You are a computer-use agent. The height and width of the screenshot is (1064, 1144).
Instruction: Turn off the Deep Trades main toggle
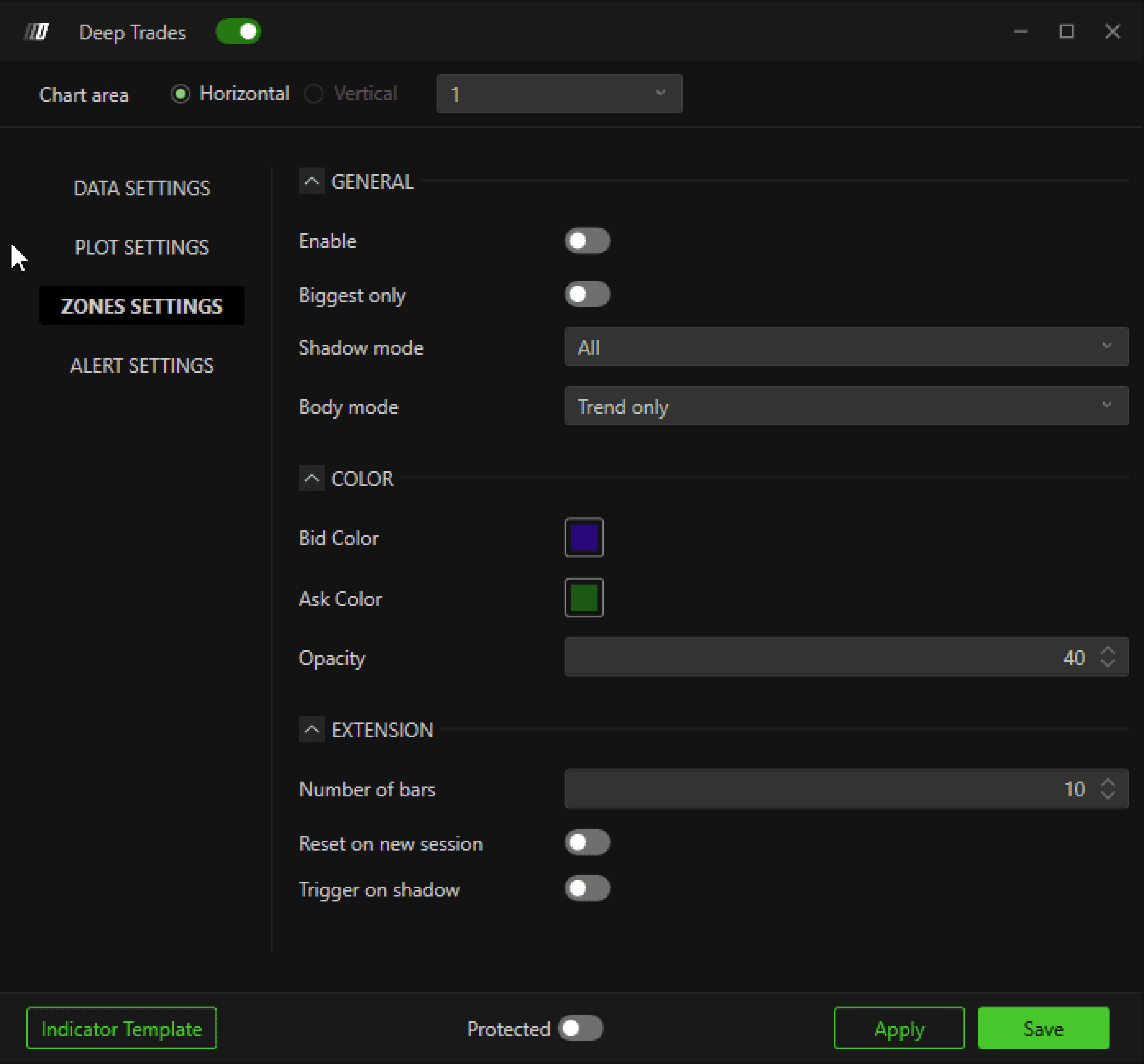pos(238,32)
